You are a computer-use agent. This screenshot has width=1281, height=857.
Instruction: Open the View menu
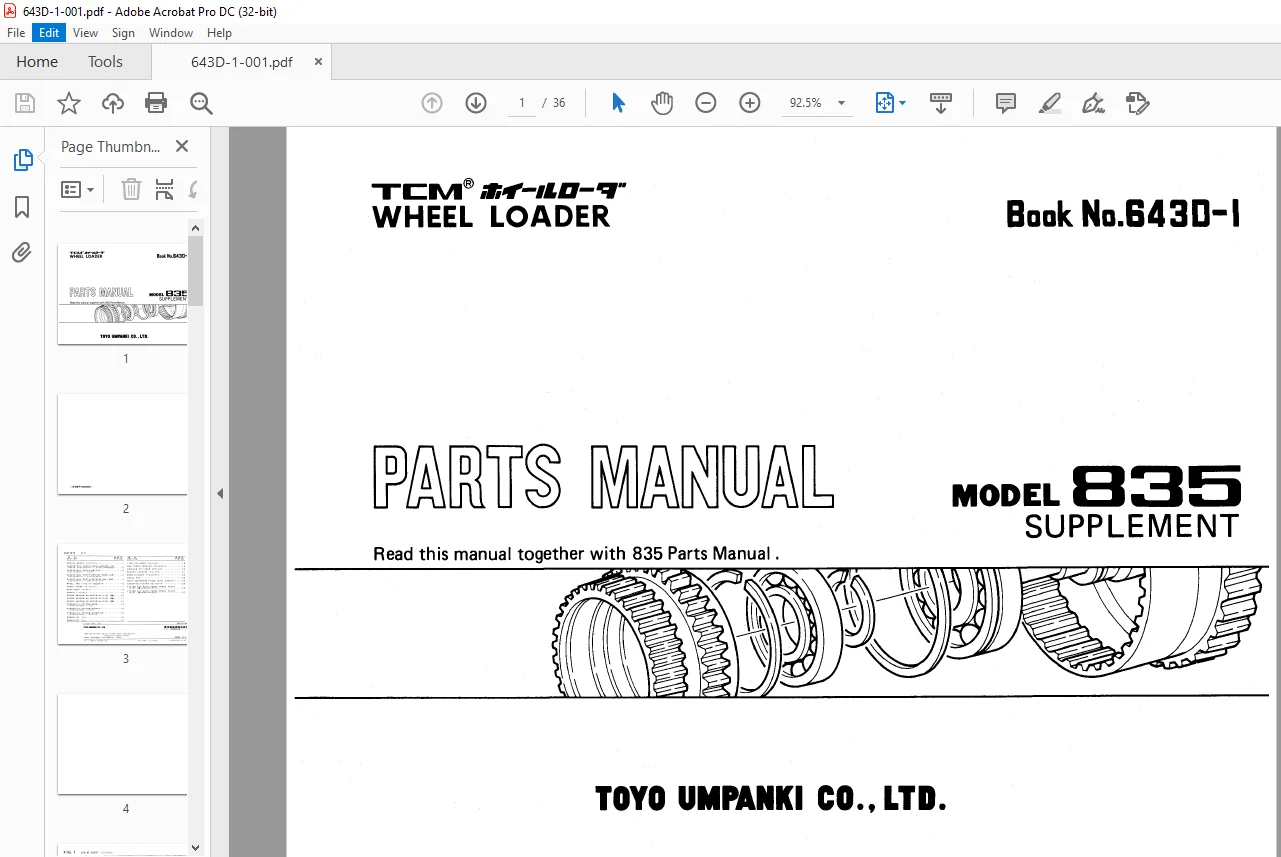tap(86, 33)
